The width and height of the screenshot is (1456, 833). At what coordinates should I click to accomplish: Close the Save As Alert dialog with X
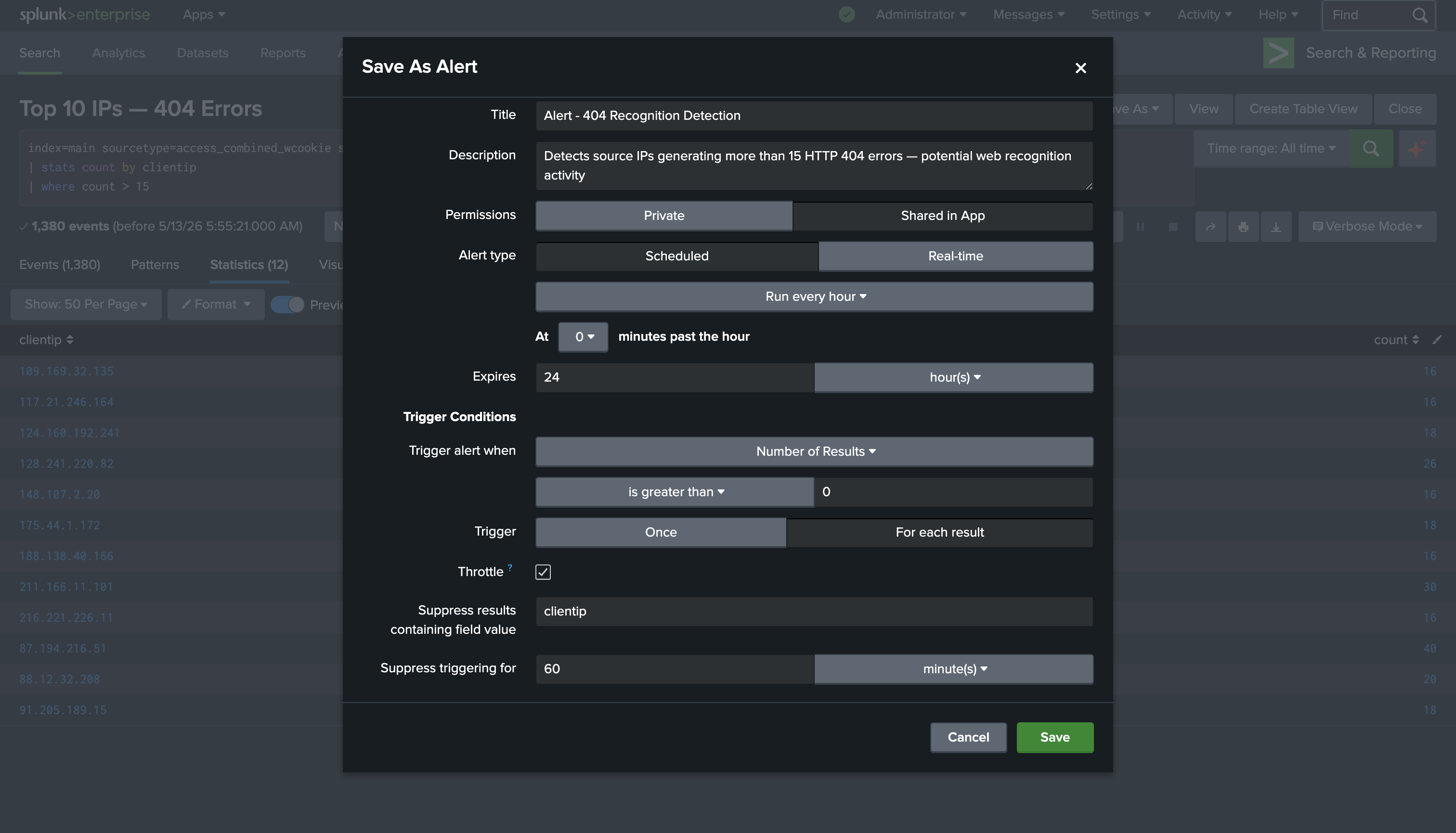pos(1080,68)
